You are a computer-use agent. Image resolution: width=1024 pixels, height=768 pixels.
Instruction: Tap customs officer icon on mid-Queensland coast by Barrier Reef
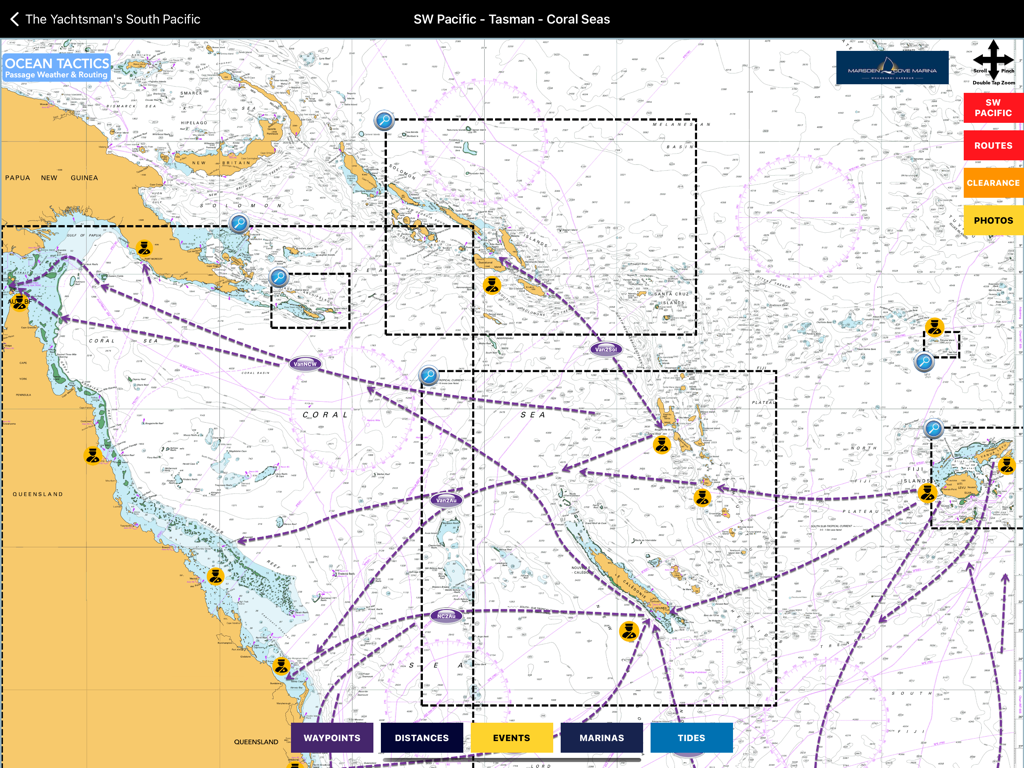pos(215,576)
